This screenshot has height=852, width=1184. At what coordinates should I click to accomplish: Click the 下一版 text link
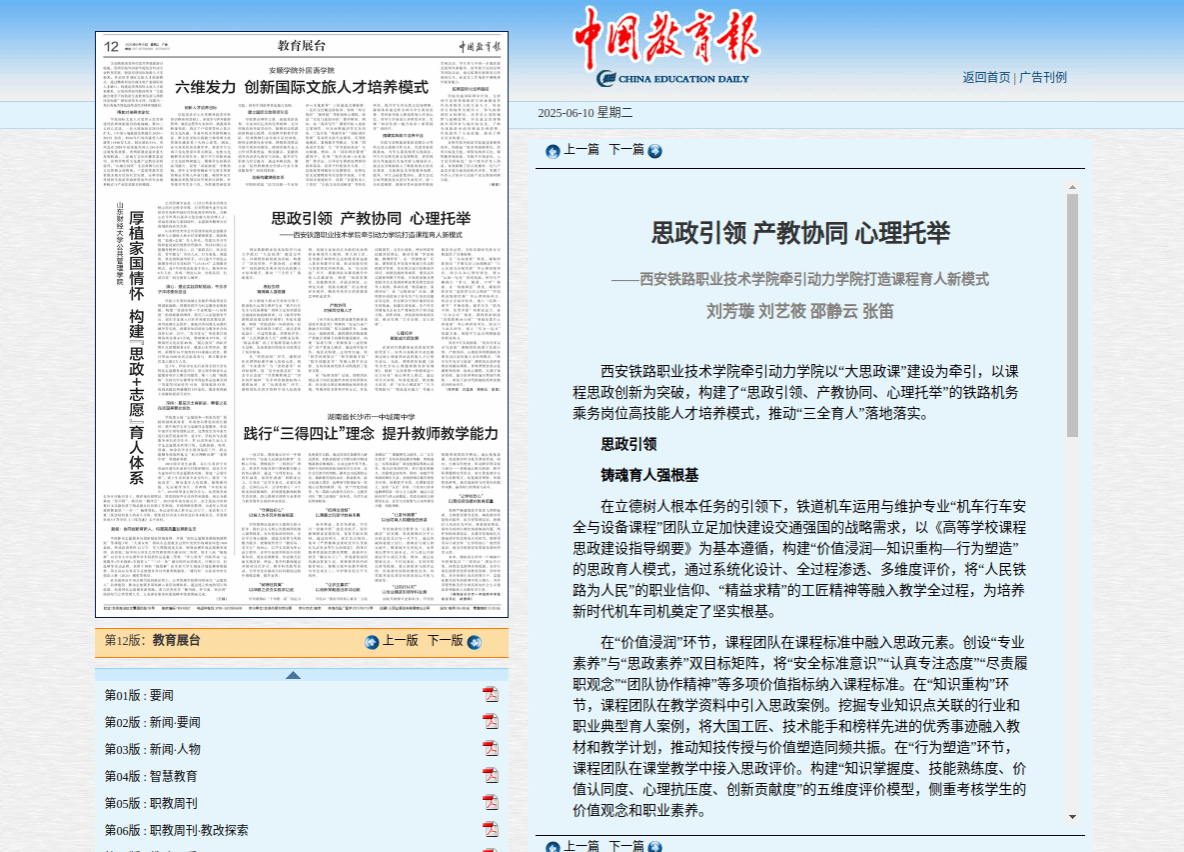(x=445, y=641)
